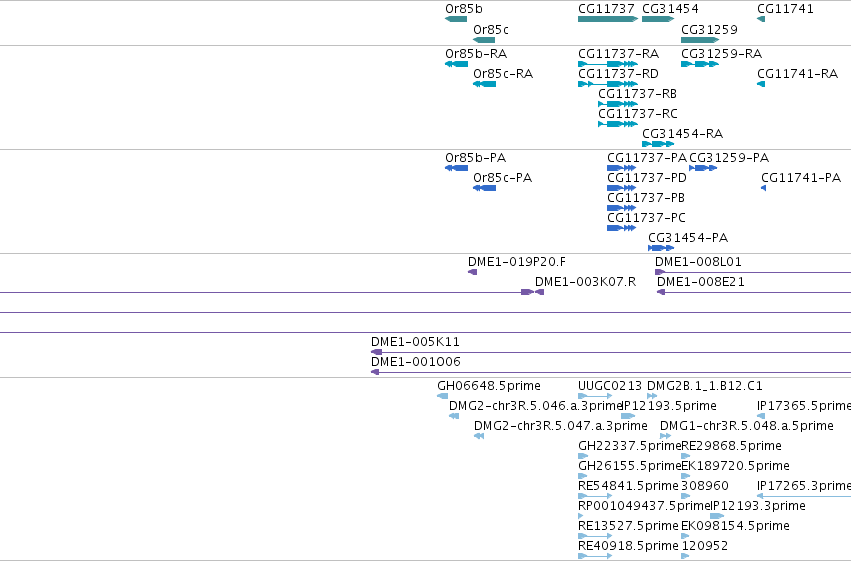Image resolution: width=851 pixels, height=561 pixels.
Task: Click protein CG11737-PA
Action: 621,168
